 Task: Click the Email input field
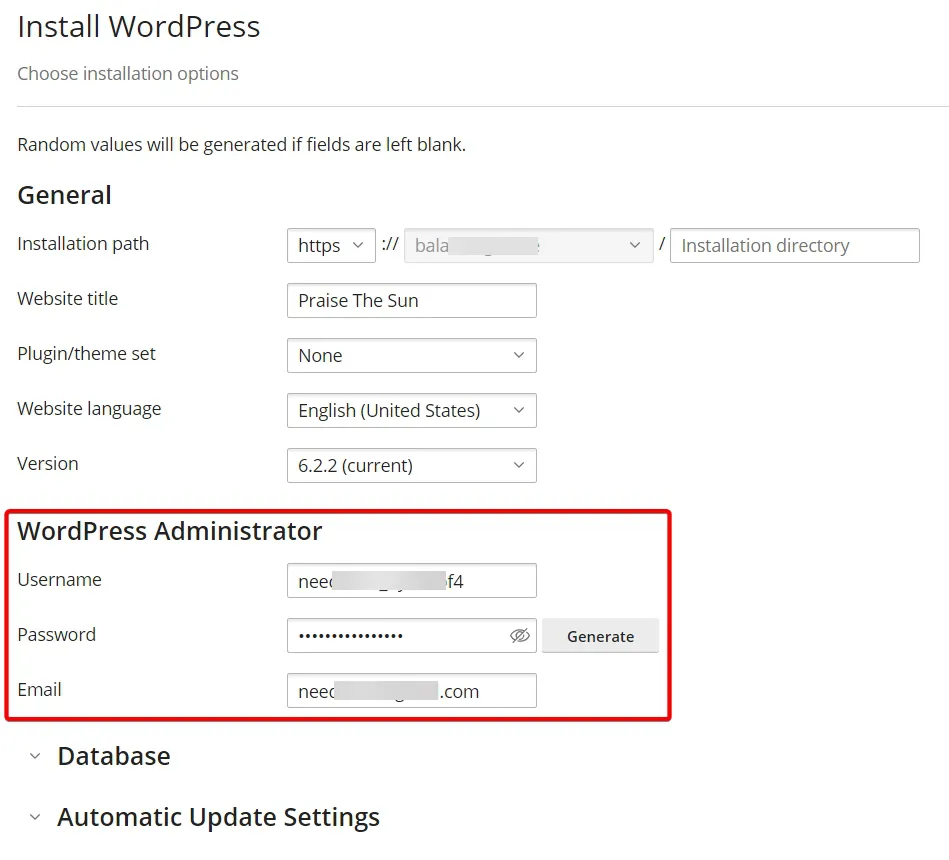pyautogui.click(x=412, y=691)
